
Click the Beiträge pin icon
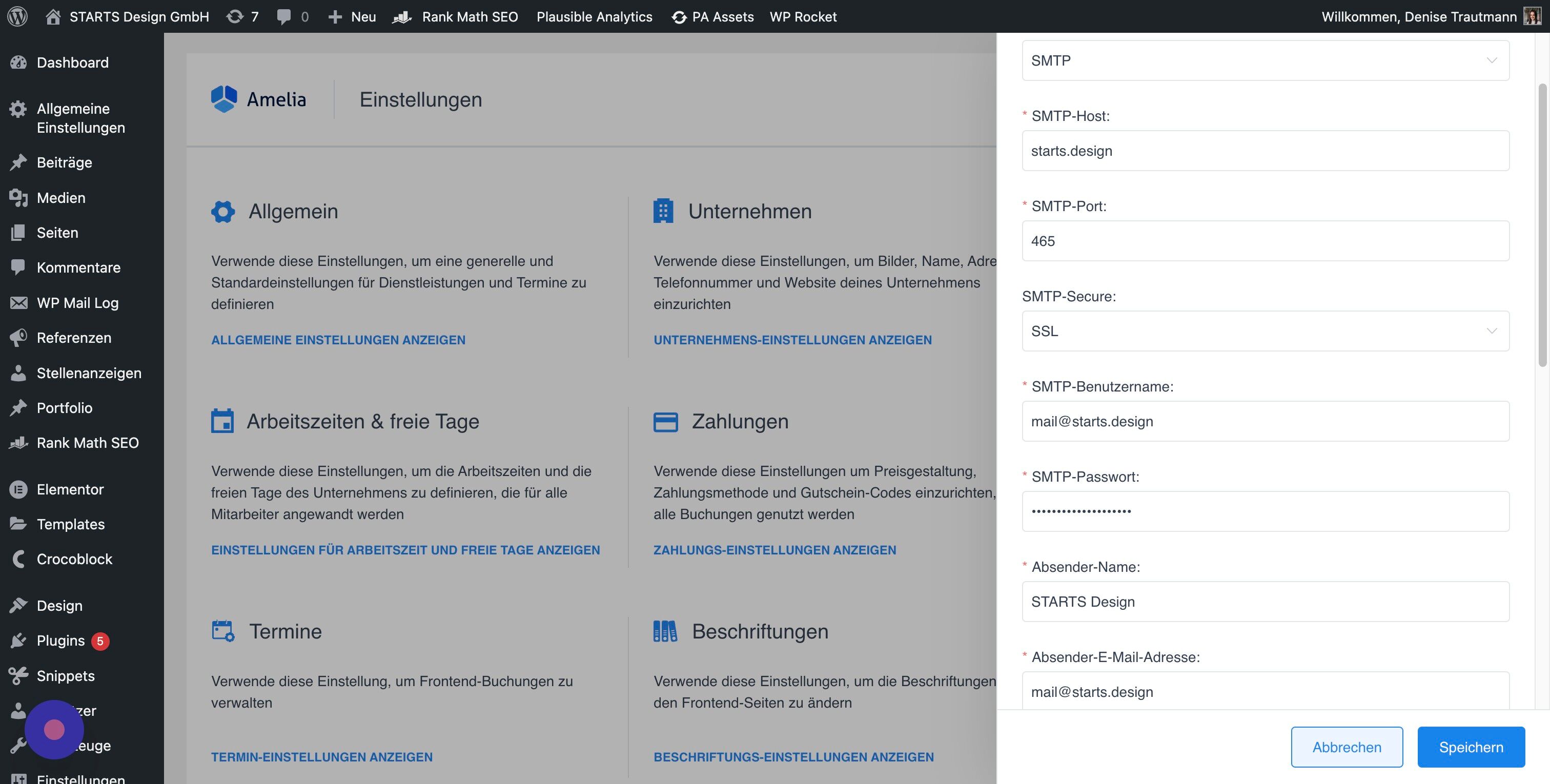(18, 162)
